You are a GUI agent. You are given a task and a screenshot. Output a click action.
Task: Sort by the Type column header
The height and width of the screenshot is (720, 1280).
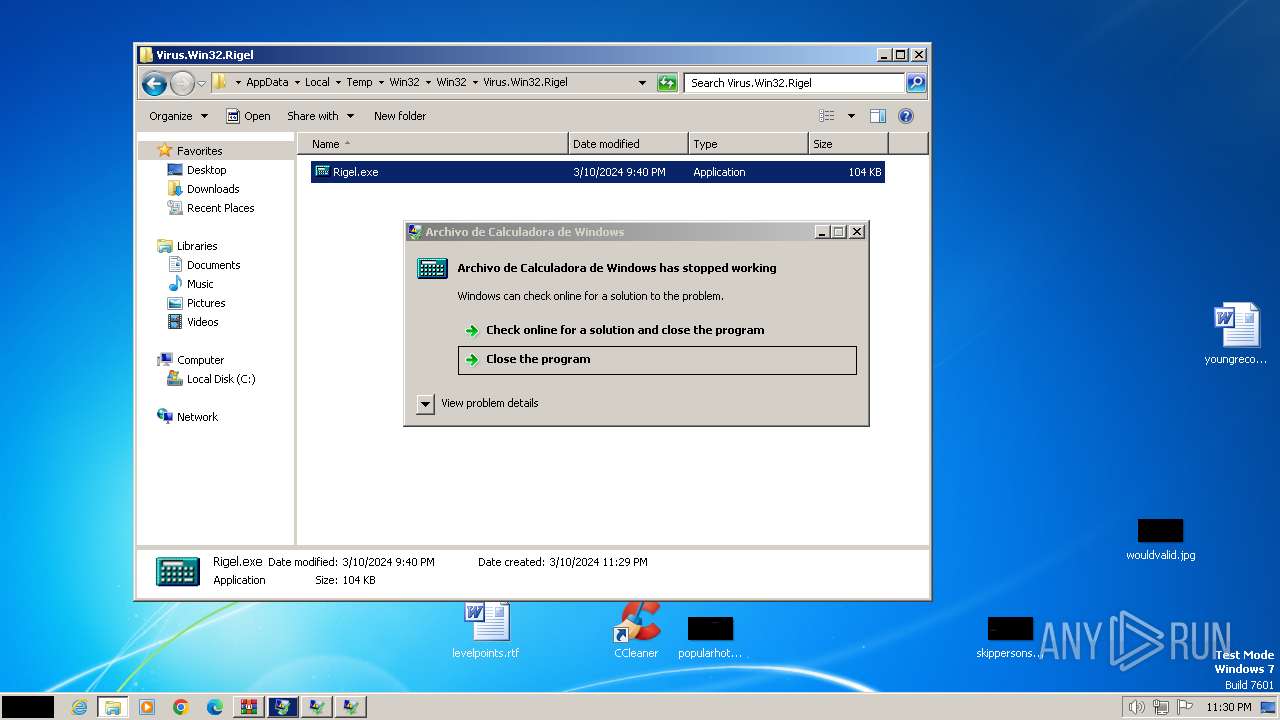tap(748, 144)
